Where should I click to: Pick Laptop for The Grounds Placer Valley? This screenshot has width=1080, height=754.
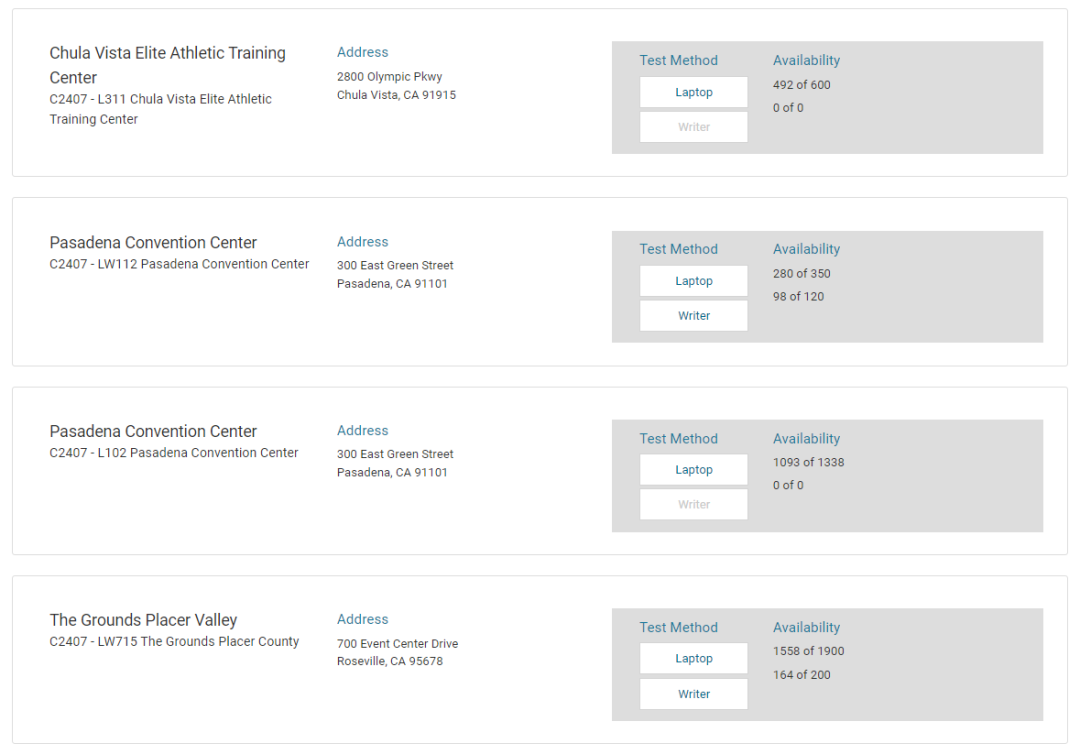pos(693,659)
